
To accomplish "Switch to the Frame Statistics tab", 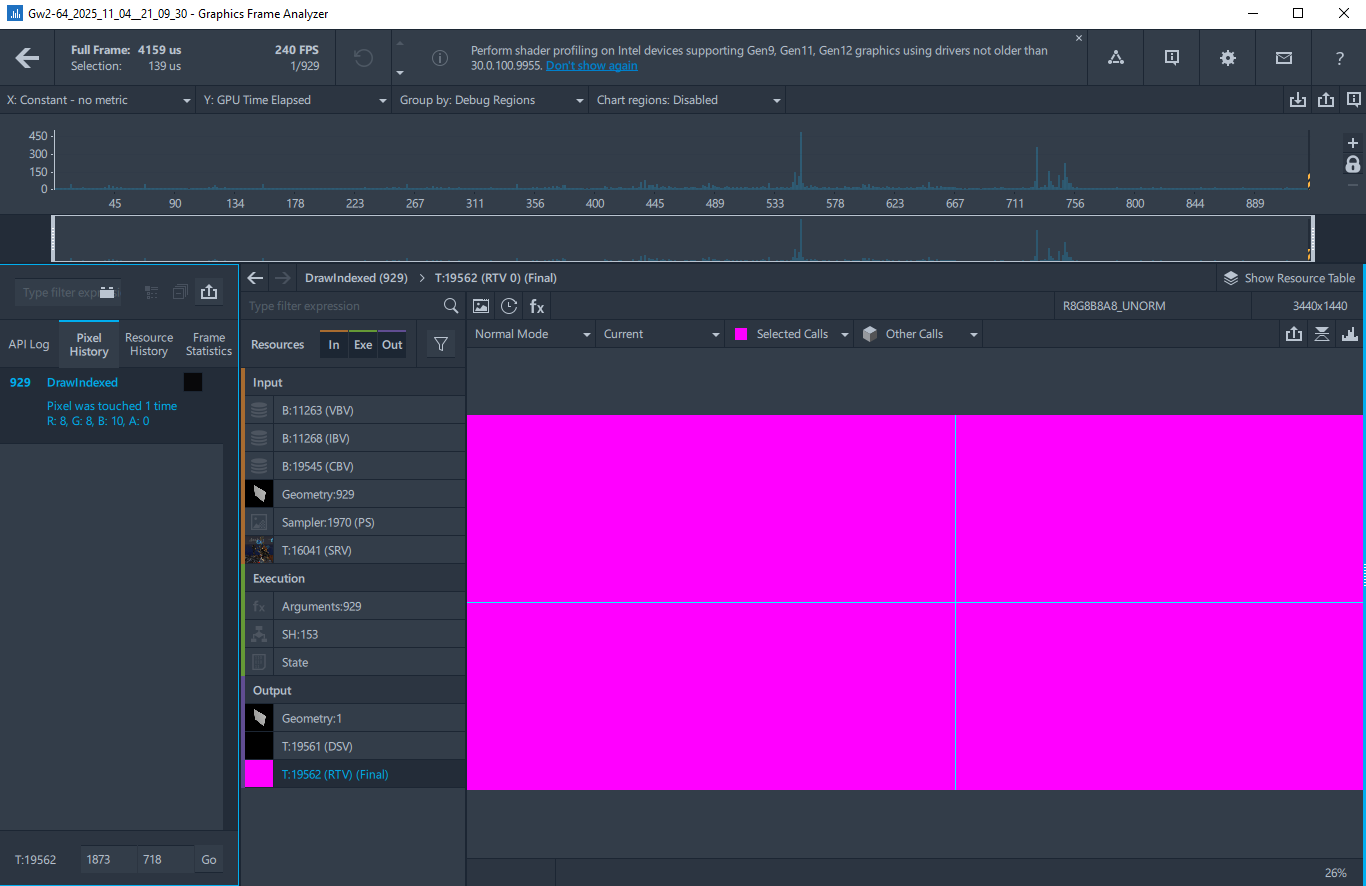I will tap(209, 344).
